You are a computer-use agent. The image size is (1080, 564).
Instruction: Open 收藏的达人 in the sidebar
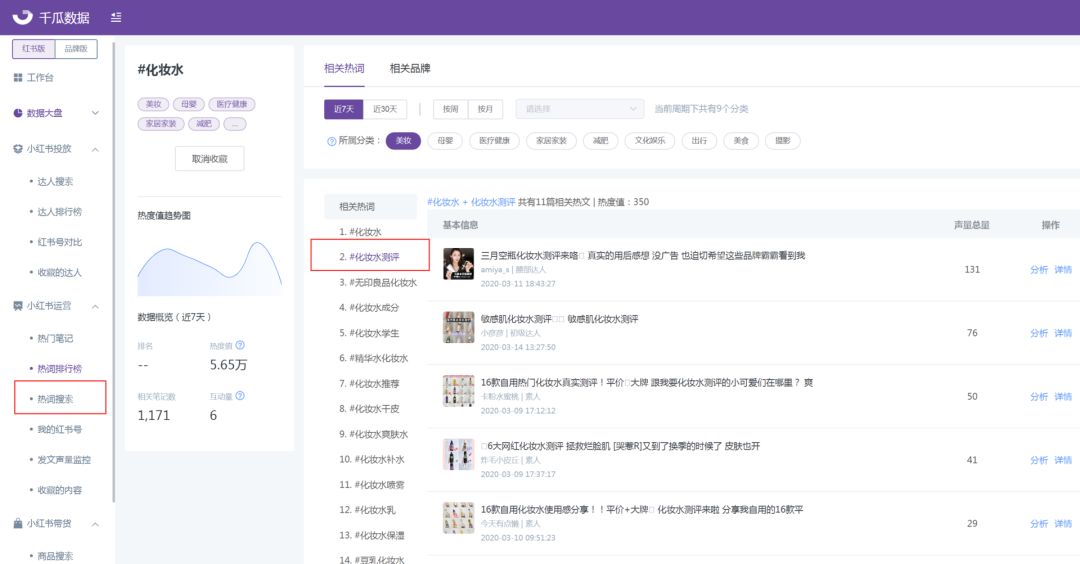tap(59, 273)
